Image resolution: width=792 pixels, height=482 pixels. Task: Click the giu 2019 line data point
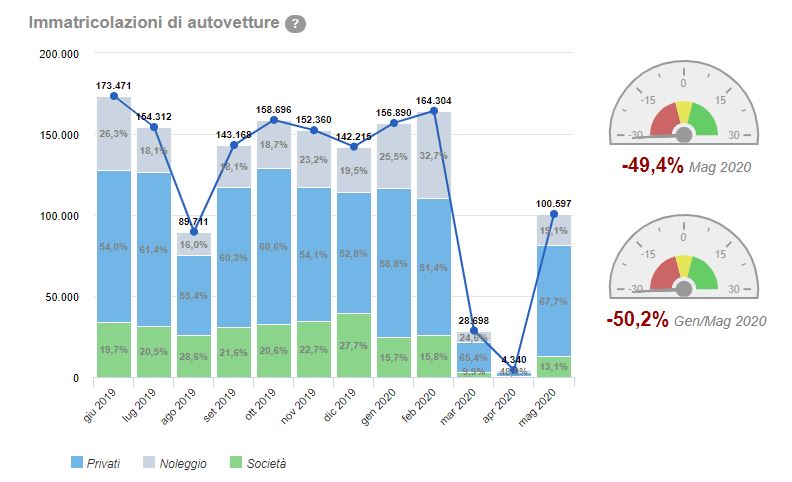114,96
